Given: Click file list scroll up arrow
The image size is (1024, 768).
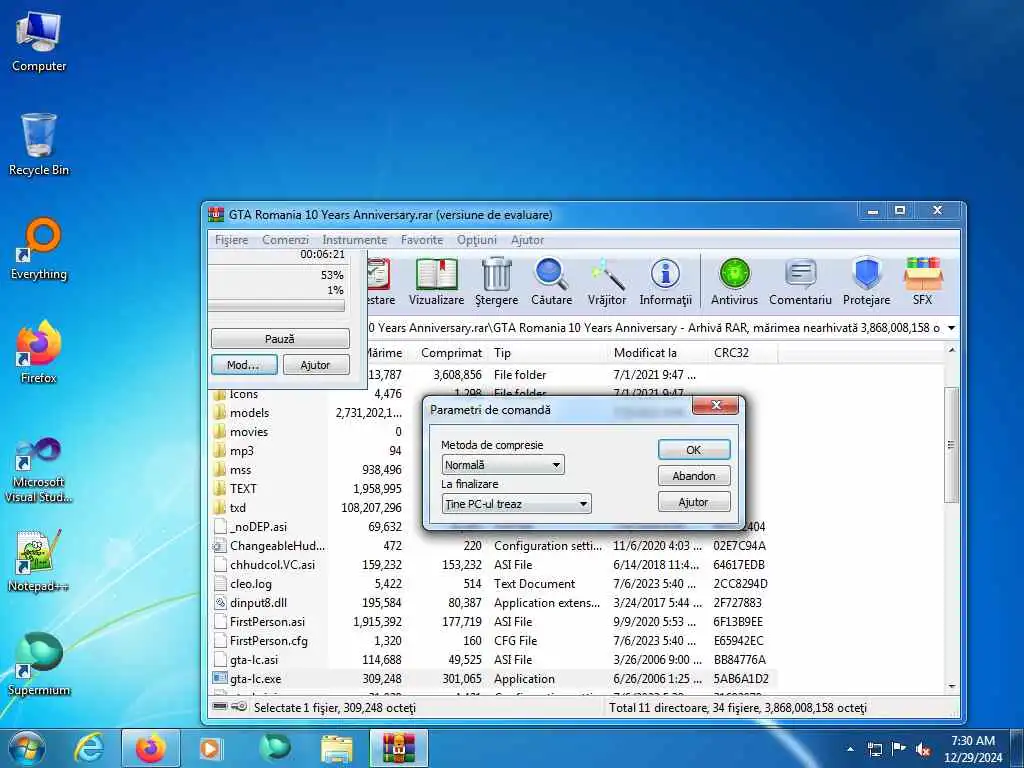Looking at the screenshot, I should [x=952, y=351].
